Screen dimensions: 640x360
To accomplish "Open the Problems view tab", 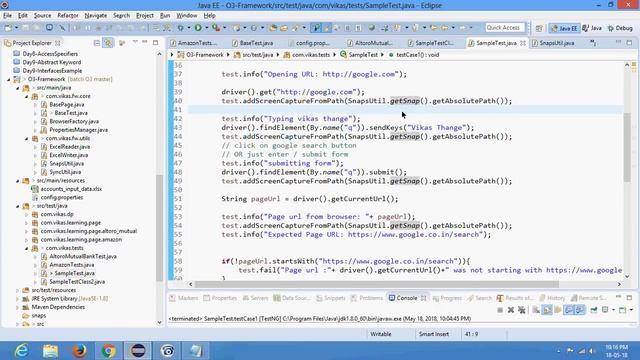I will tap(367, 298).
